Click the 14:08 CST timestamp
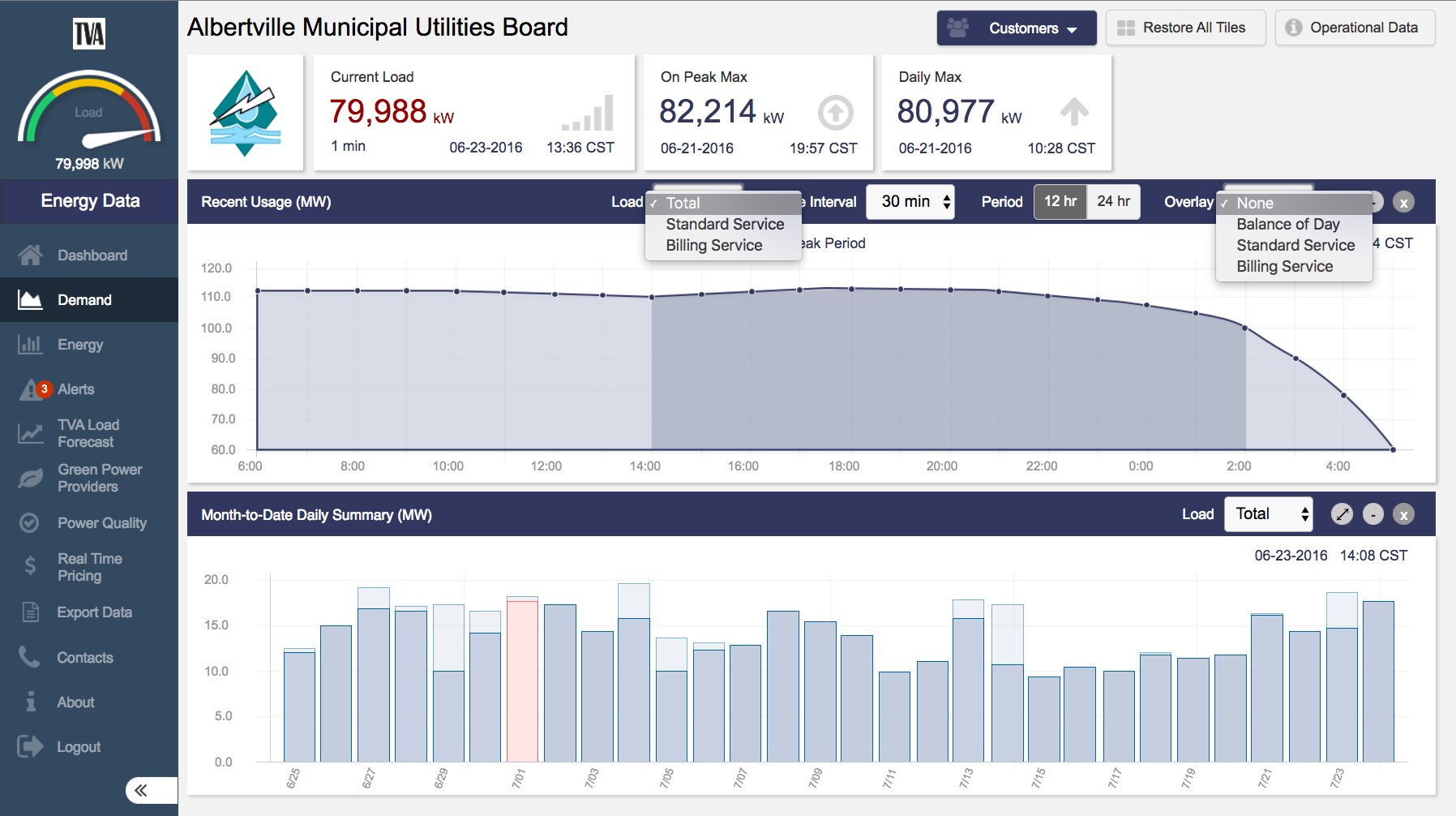The height and width of the screenshot is (816, 1456). (1373, 556)
